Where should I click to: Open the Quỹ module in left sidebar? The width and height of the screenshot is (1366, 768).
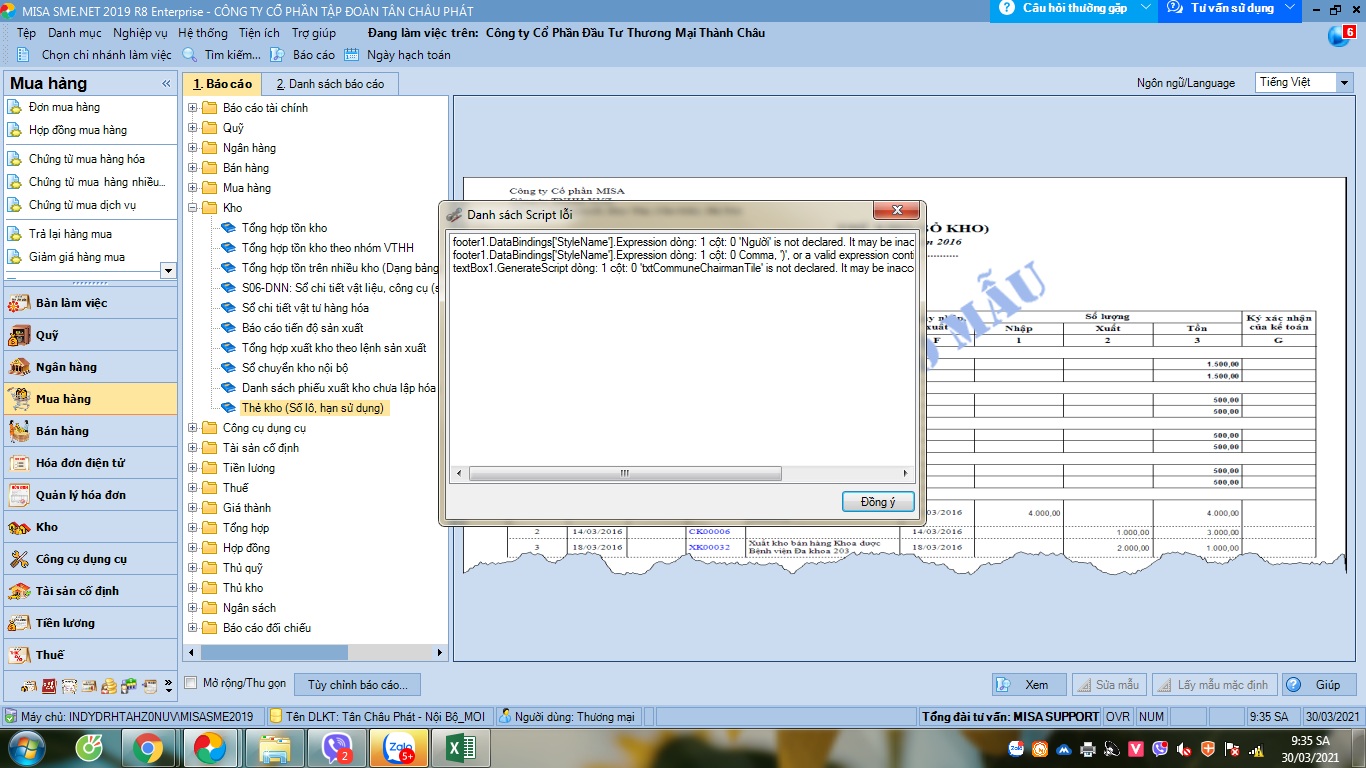click(90, 335)
